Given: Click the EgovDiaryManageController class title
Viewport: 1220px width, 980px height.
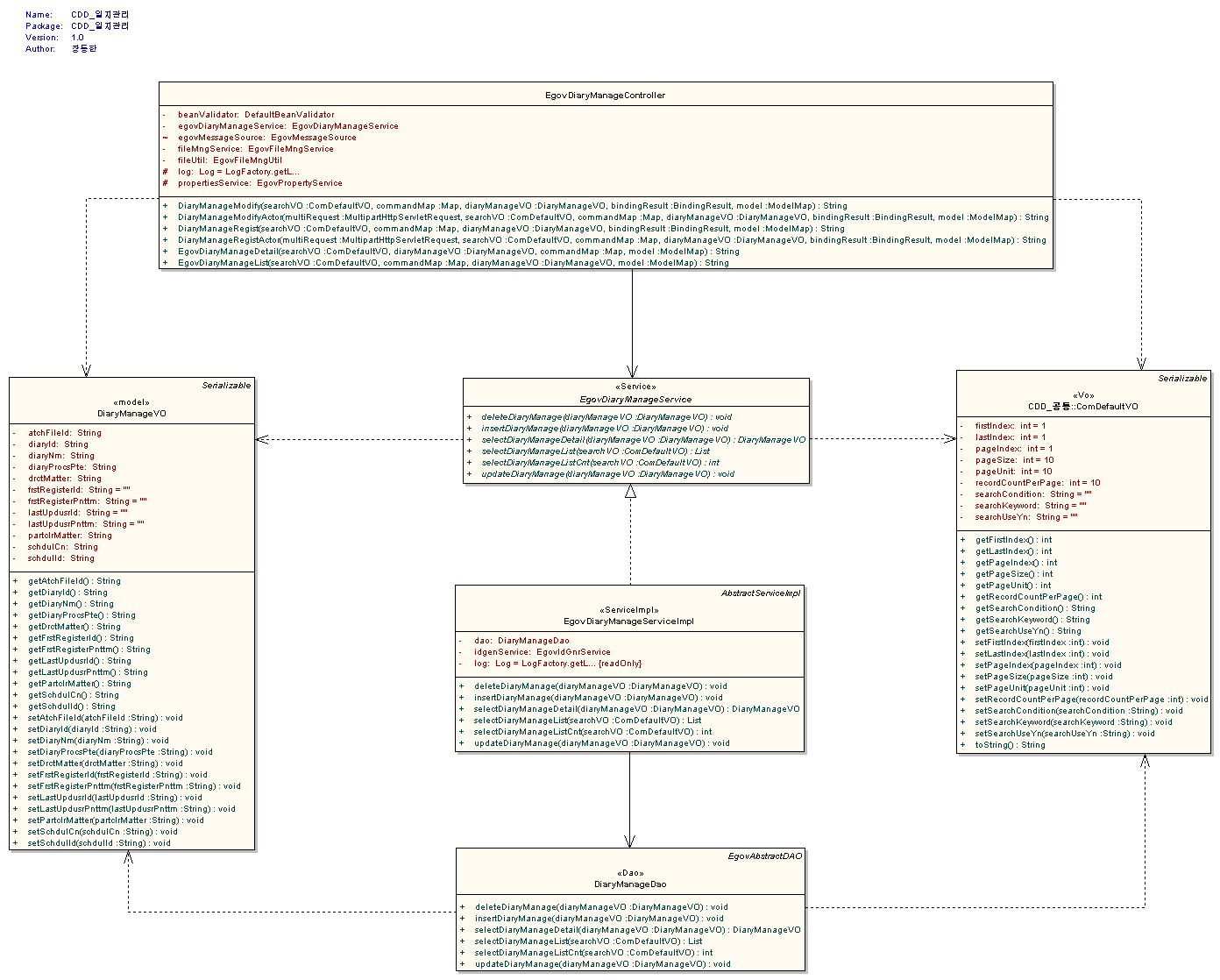Looking at the screenshot, I should 605,95.
